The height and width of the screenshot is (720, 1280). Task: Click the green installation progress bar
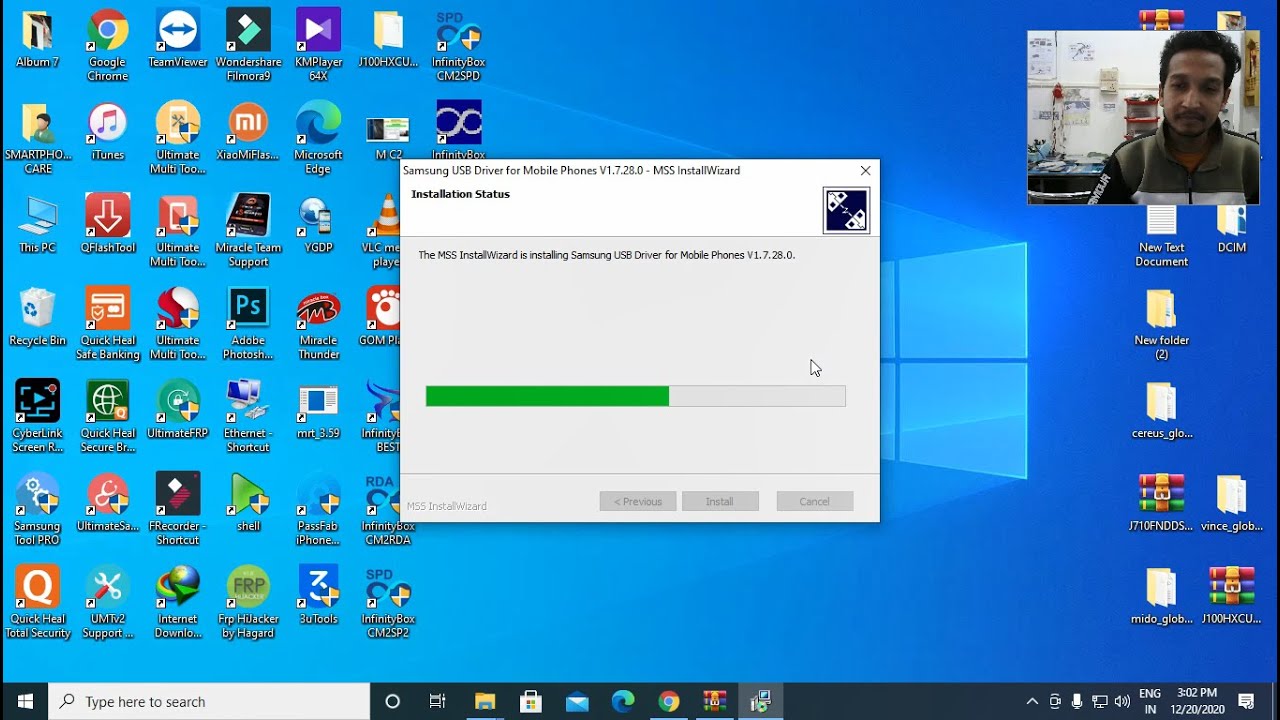coord(636,396)
